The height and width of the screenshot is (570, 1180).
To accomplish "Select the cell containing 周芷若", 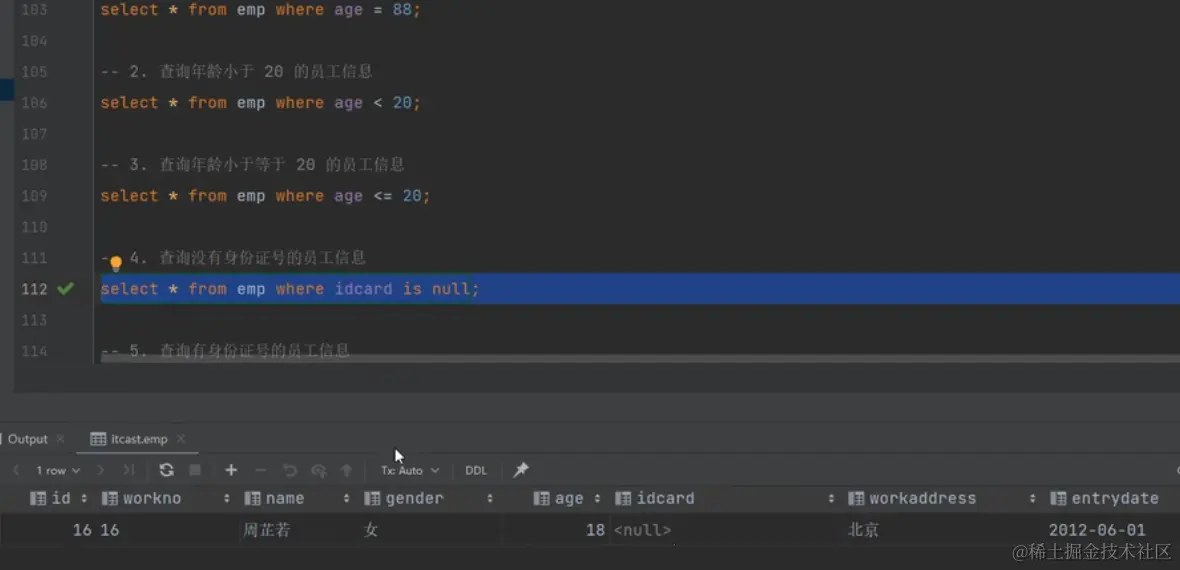I will pos(296,530).
